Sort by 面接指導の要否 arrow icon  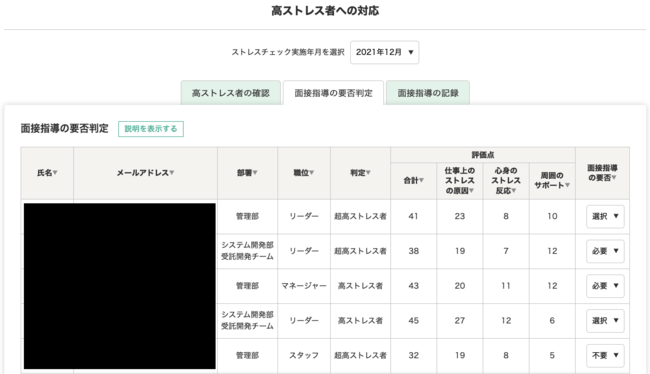(x=614, y=178)
